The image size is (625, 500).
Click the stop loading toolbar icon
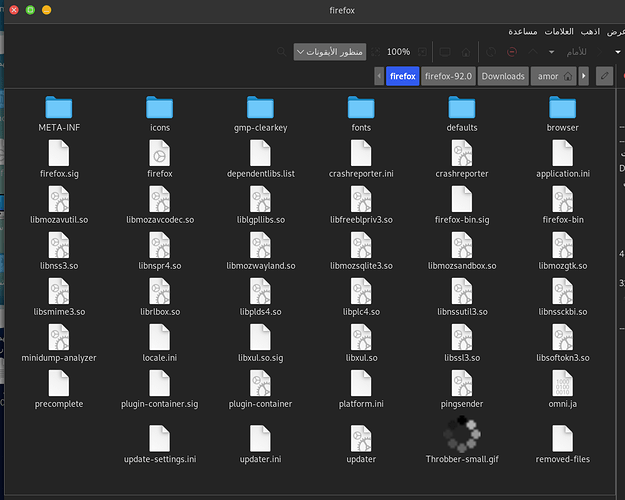click(x=512, y=51)
